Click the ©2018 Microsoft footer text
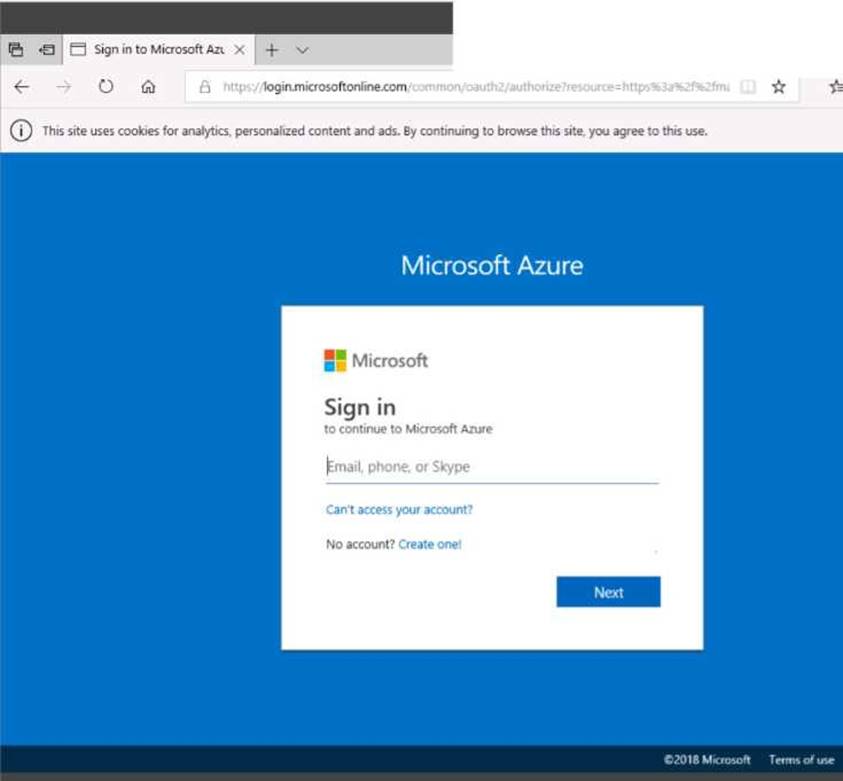Image resolution: width=843 pixels, height=781 pixels. tap(706, 759)
